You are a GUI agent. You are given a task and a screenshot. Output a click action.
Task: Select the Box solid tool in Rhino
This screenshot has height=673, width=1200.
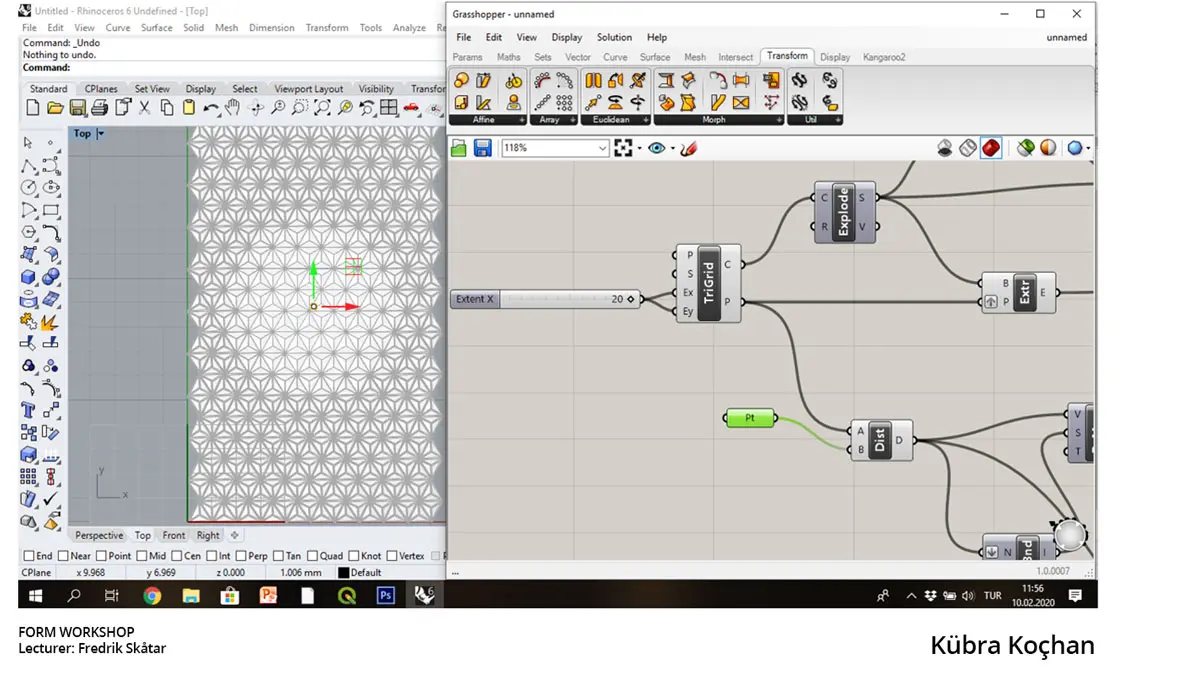click(29, 277)
